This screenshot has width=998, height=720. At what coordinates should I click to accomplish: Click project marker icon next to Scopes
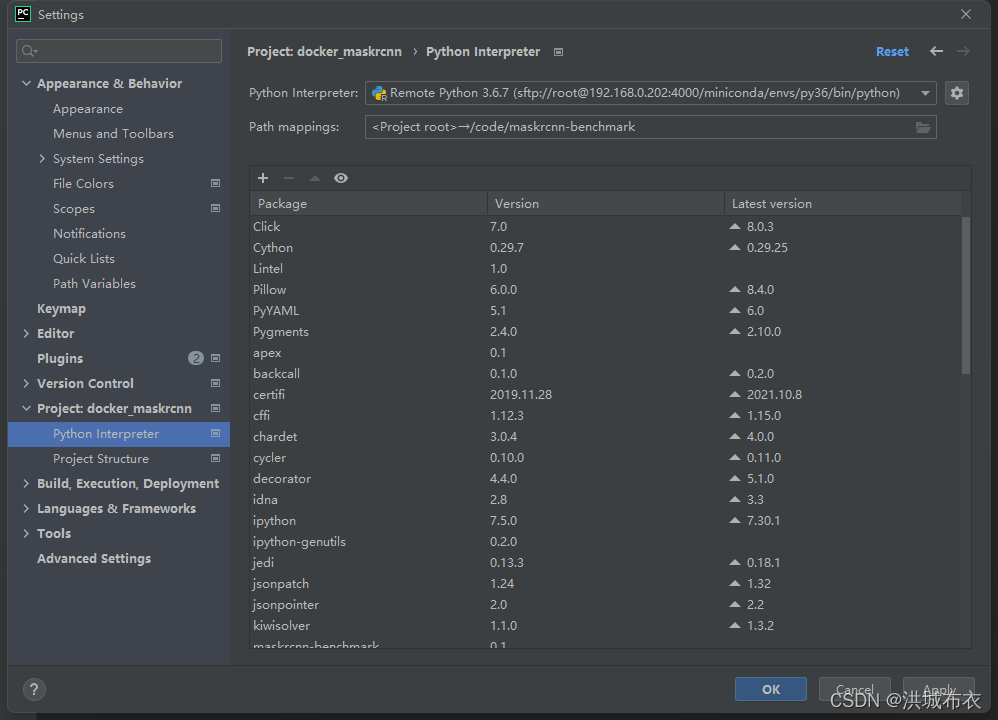216,208
